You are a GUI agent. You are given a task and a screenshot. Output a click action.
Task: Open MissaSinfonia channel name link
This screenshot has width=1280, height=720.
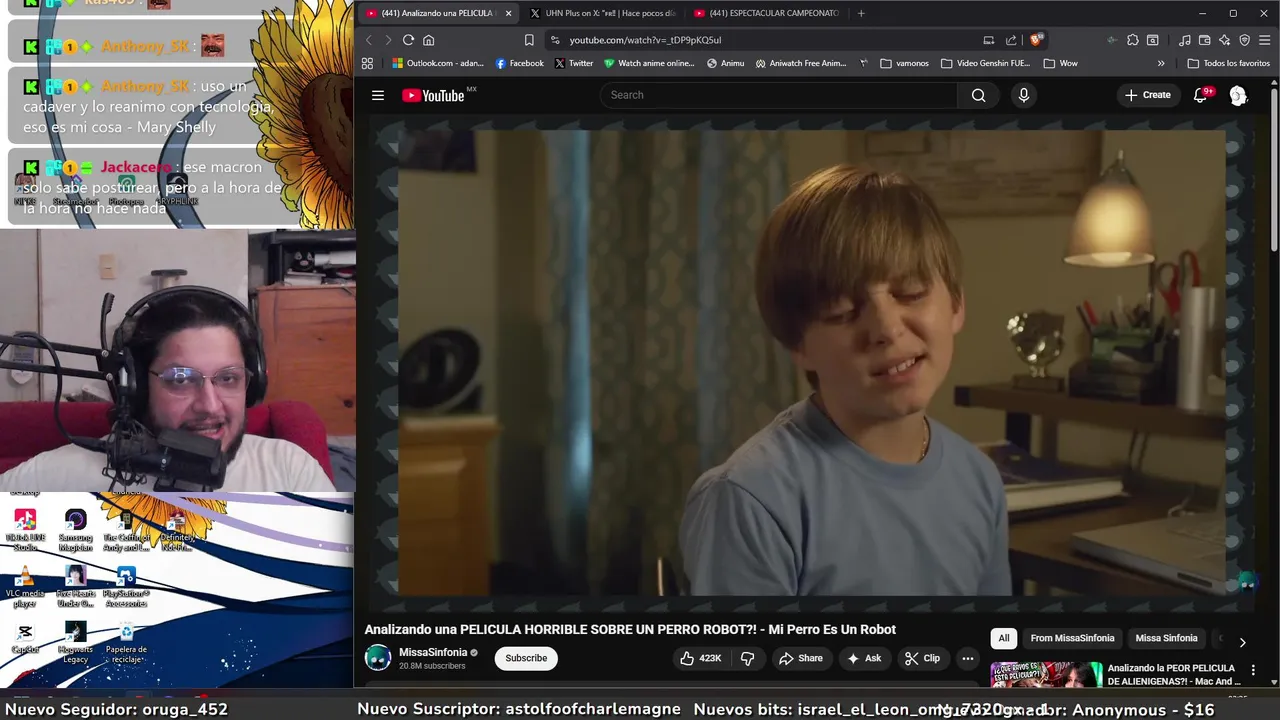(x=433, y=652)
